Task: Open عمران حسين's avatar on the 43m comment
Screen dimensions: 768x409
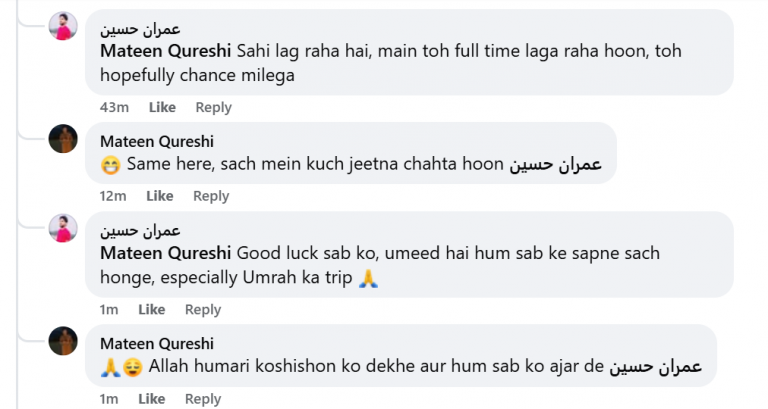Action: [x=63, y=26]
